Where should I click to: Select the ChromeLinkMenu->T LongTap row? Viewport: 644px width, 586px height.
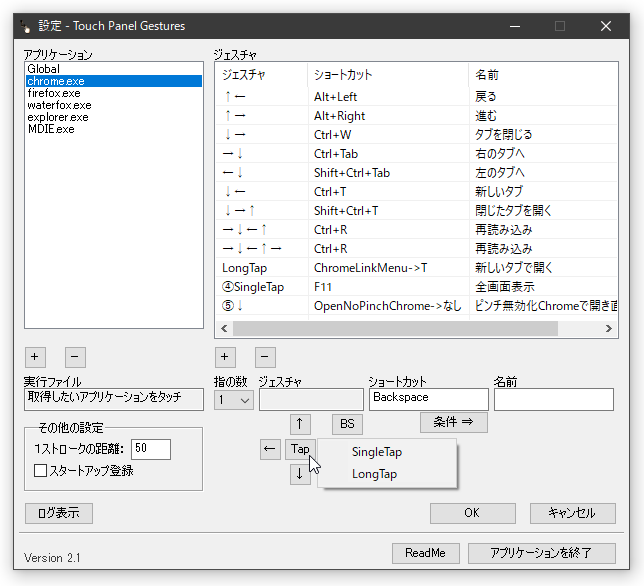click(416, 268)
